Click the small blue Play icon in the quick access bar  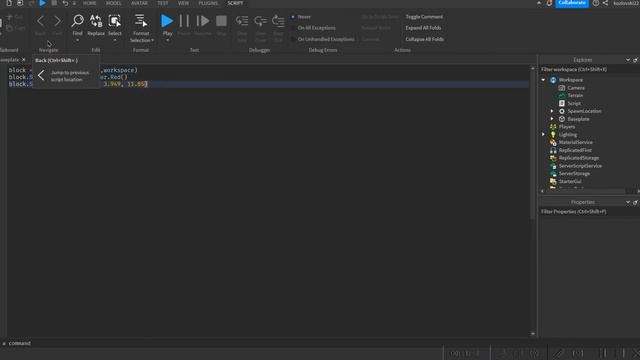(x=42, y=3)
